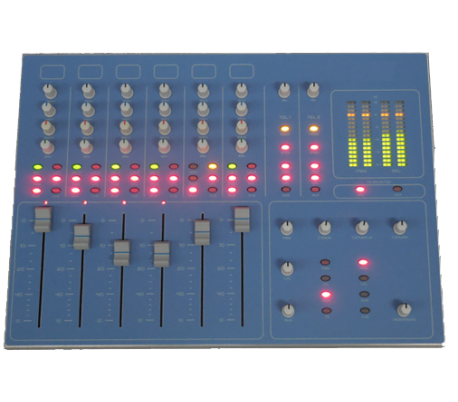Viewport: 458px width, 402px height.
Task: Click the TEL 2 label
Action: (314, 118)
